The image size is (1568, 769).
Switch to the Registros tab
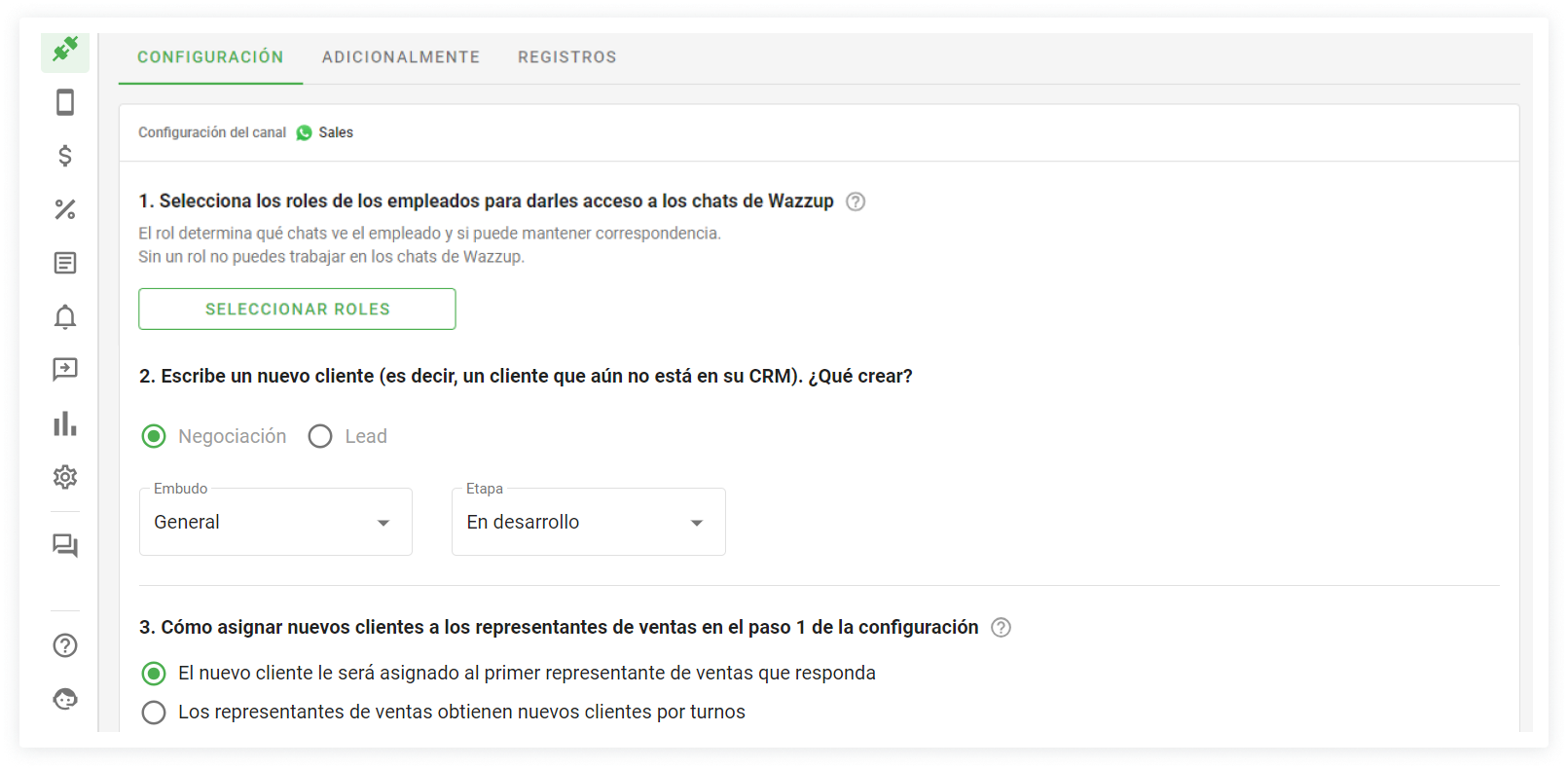(x=566, y=57)
